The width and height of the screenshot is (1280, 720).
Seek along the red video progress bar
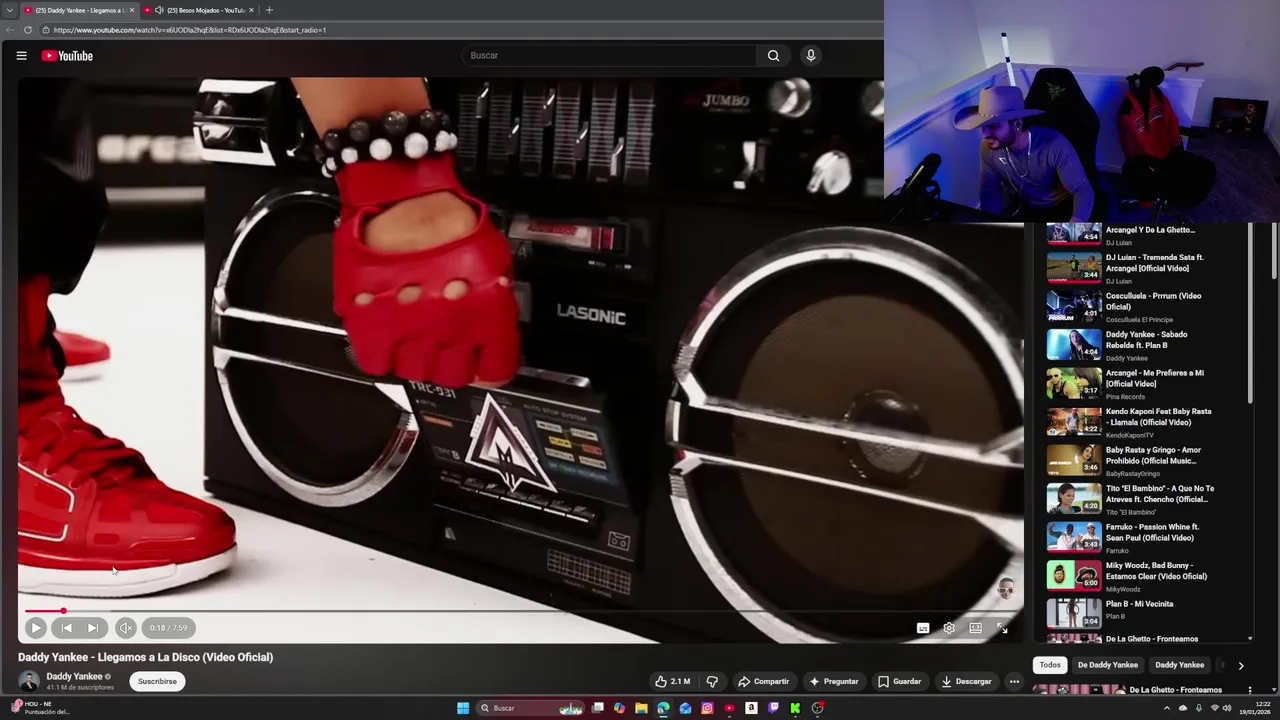point(520,610)
